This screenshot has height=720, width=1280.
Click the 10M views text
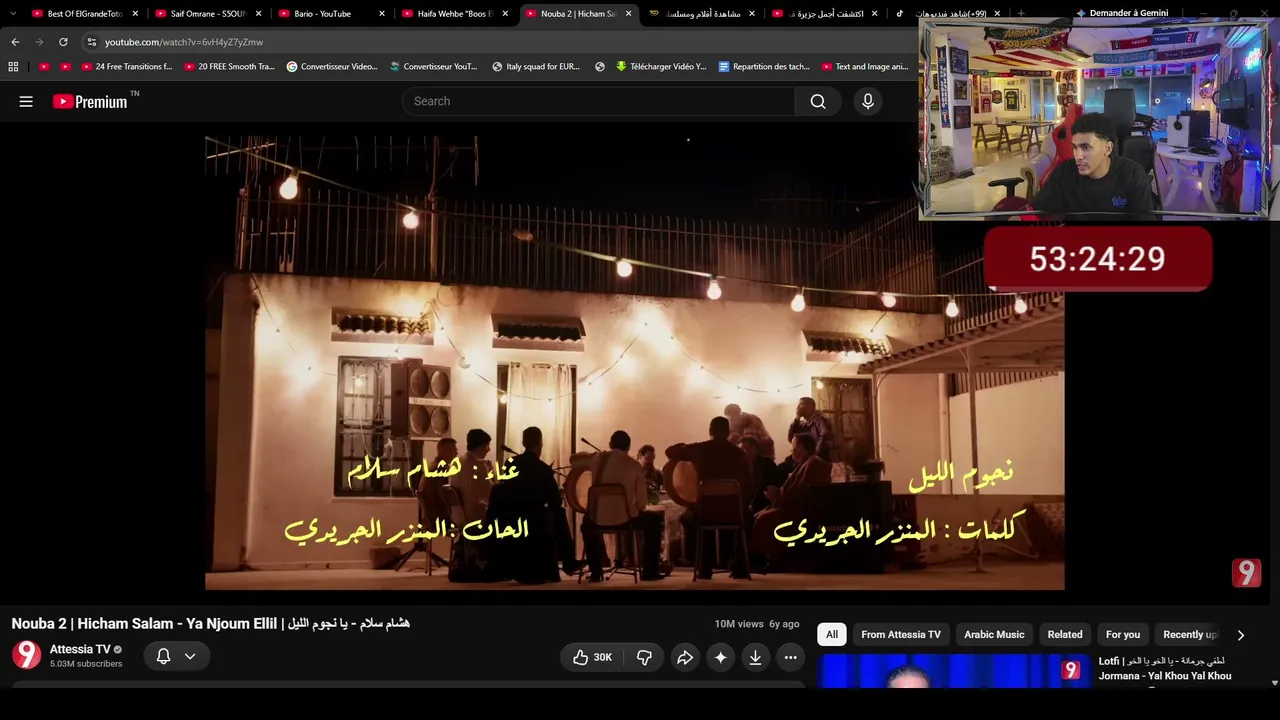[739, 624]
